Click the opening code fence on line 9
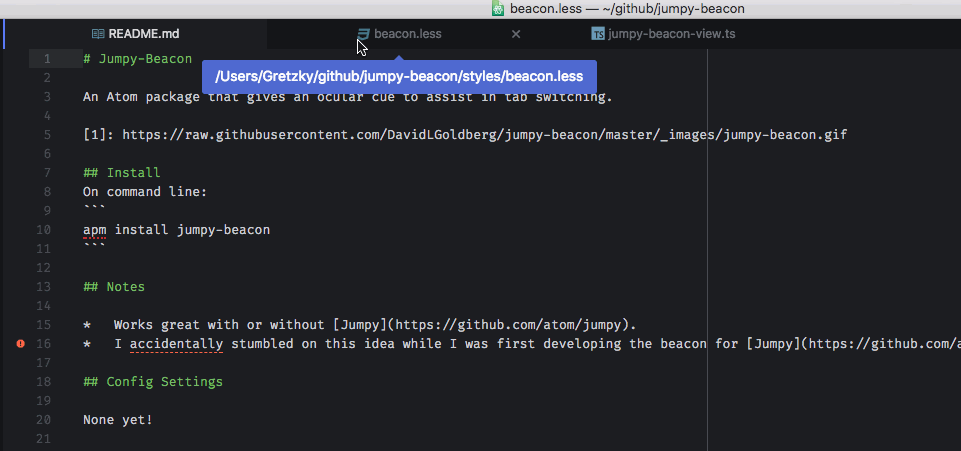The width and height of the screenshot is (961, 451). pyautogui.click(x=94, y=208)
